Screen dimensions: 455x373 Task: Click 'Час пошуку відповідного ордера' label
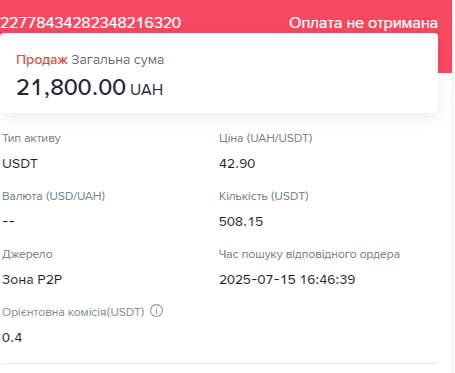point(309,254)
